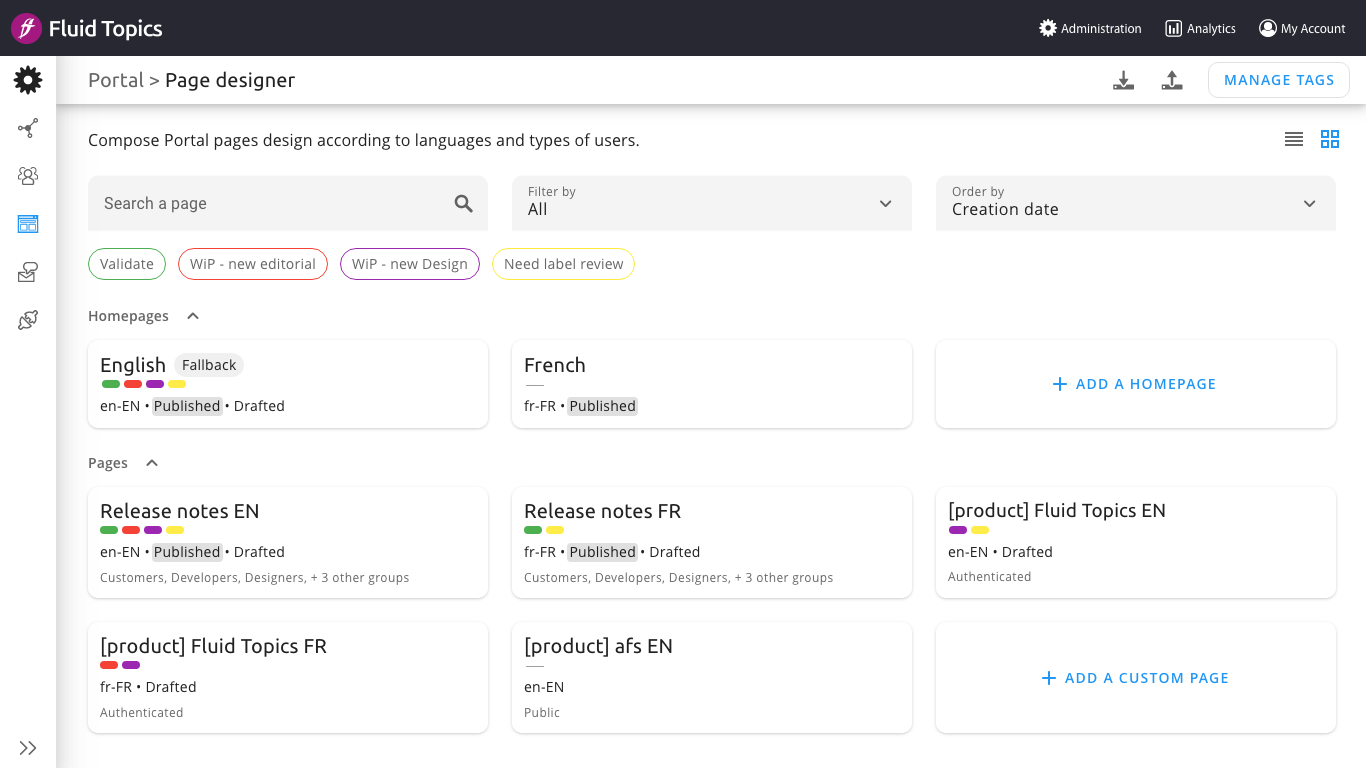
Task: Open [product] Fluid Topics EN card
Action: click(1136, 542)
